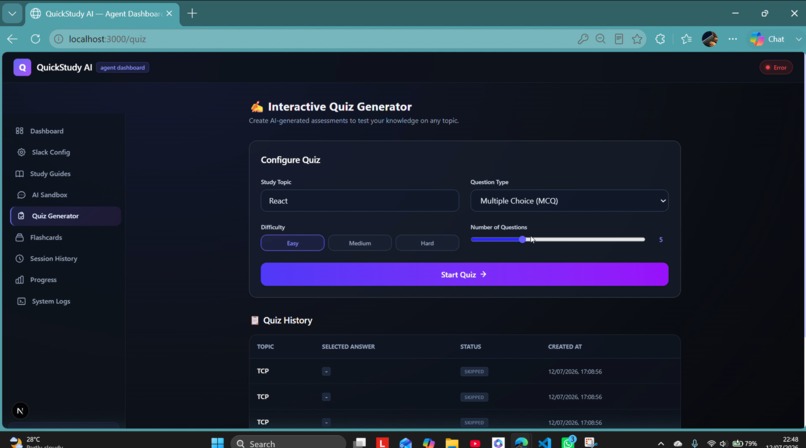Expand the chevron next to Chat

tap(798, 39)
